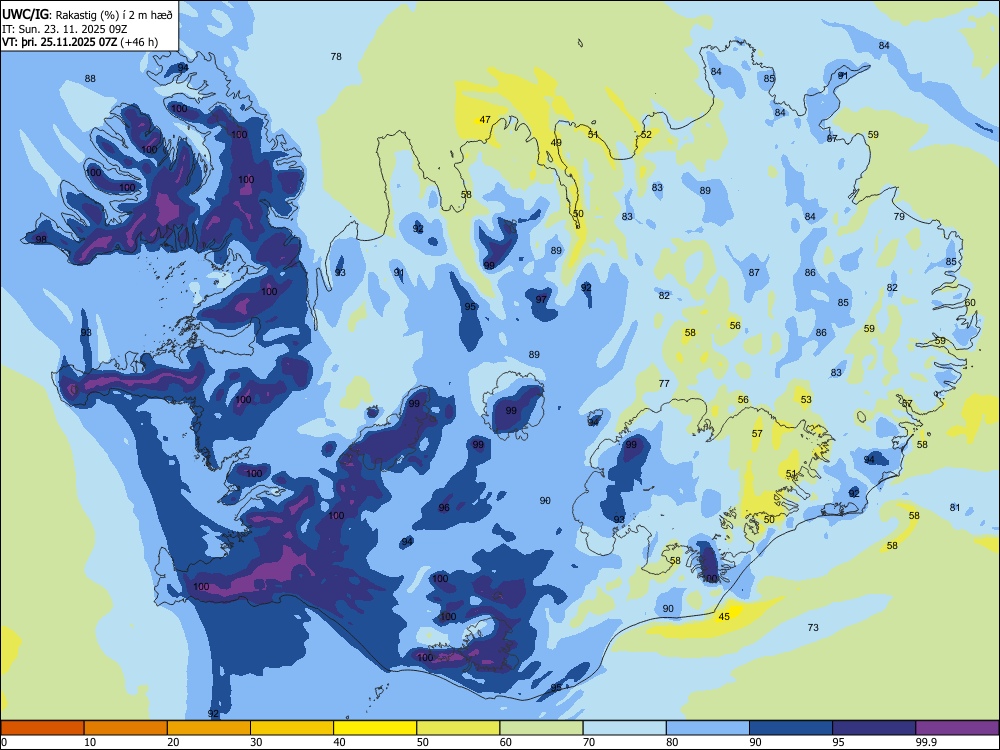Click the humidity value '96' on the map
This screenshot has width=1000, height=750.
pos(444,508)
